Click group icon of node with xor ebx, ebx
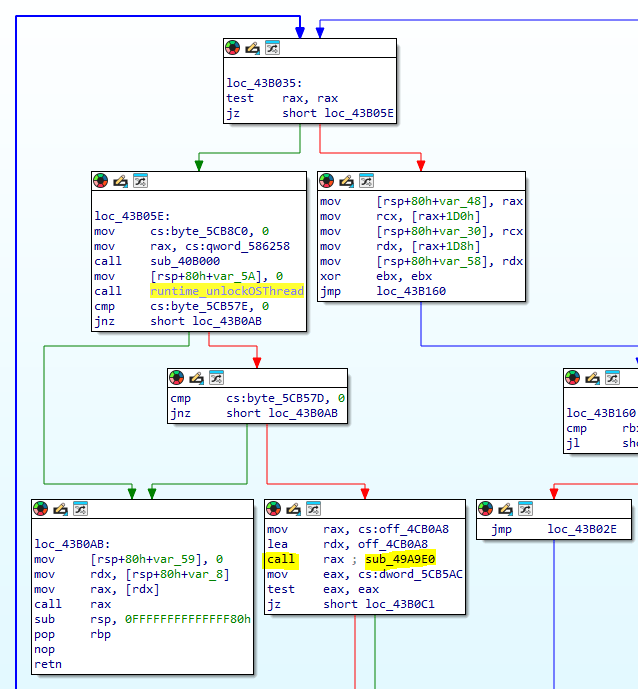 click(x=366, y=181)
